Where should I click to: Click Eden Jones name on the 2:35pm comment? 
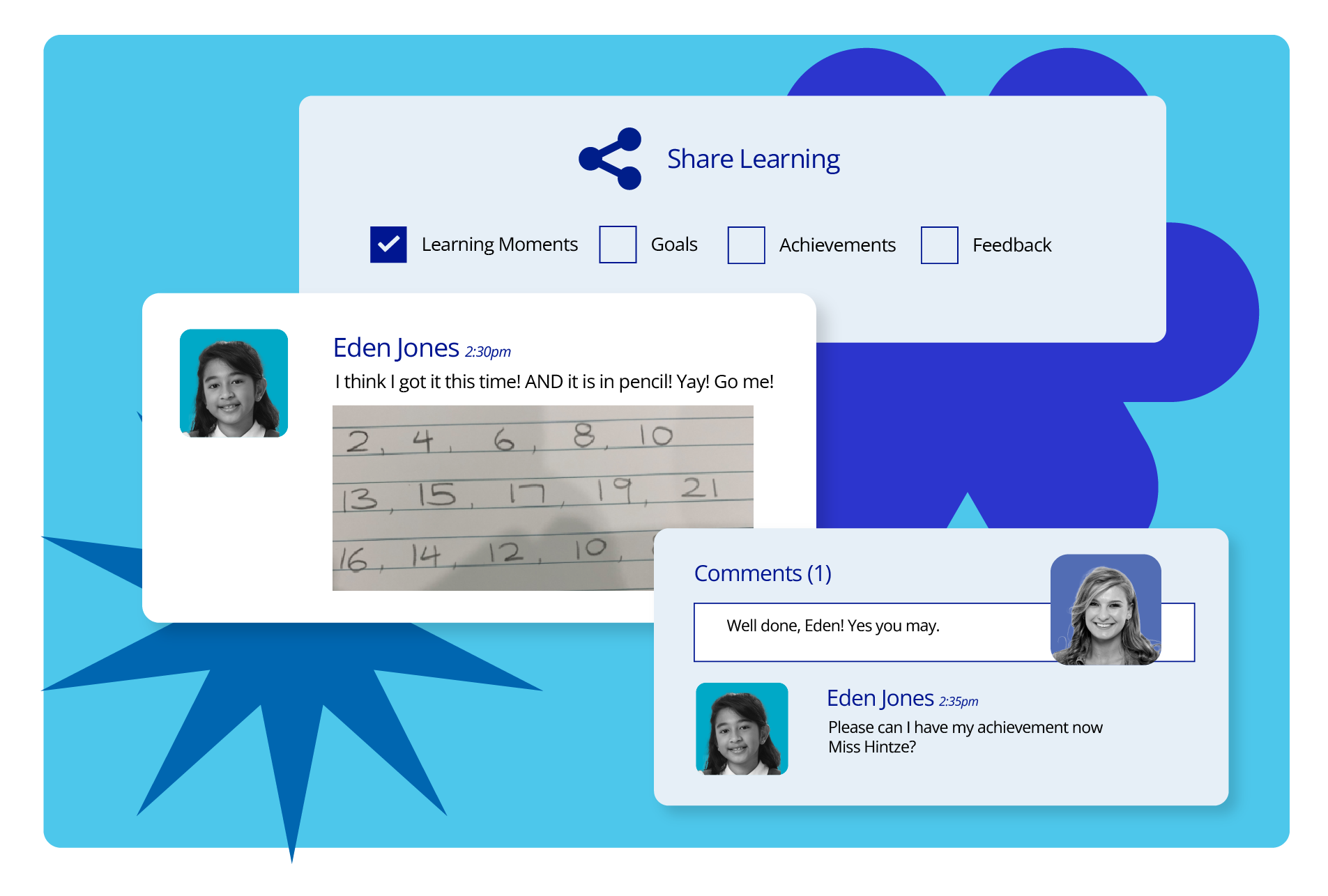(880, 698)
